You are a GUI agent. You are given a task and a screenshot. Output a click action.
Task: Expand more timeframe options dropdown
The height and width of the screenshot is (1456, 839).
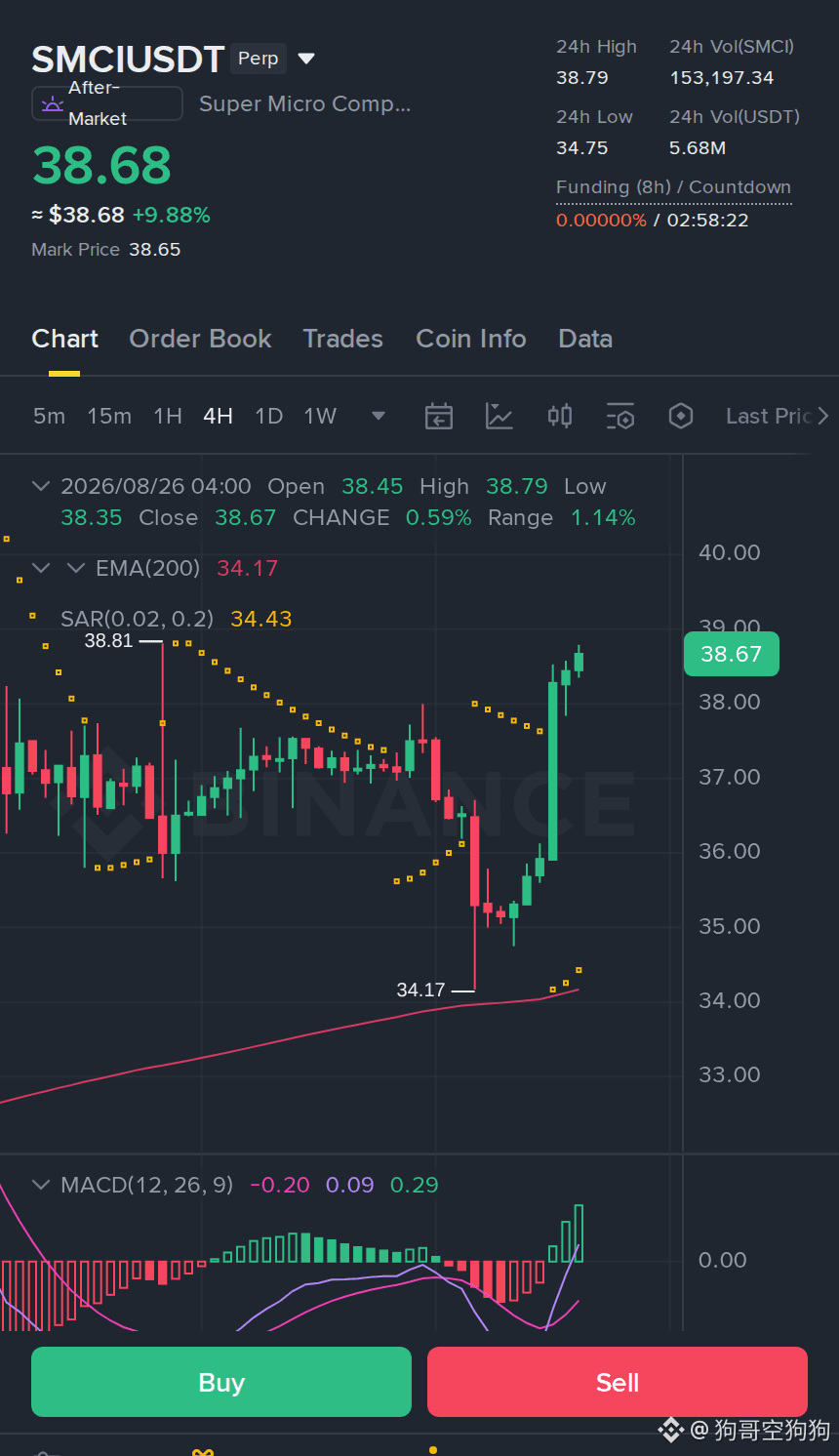pos(379,417)
